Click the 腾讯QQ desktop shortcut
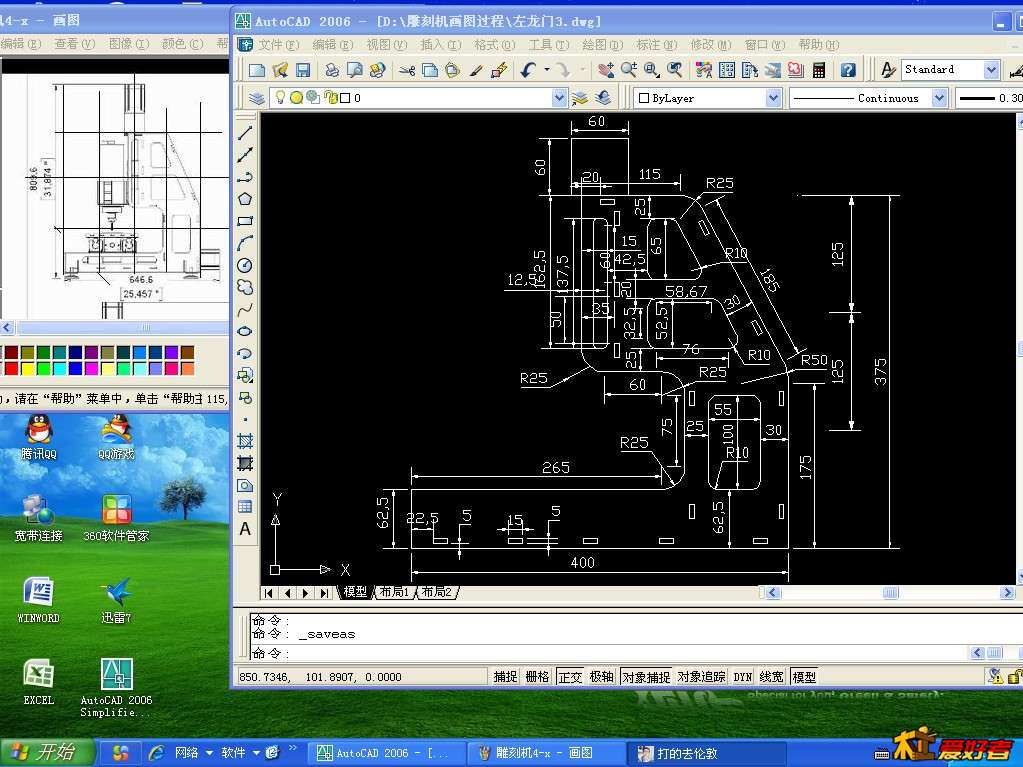The width and height of the screenshot is (1023, 767). point(38,438)
